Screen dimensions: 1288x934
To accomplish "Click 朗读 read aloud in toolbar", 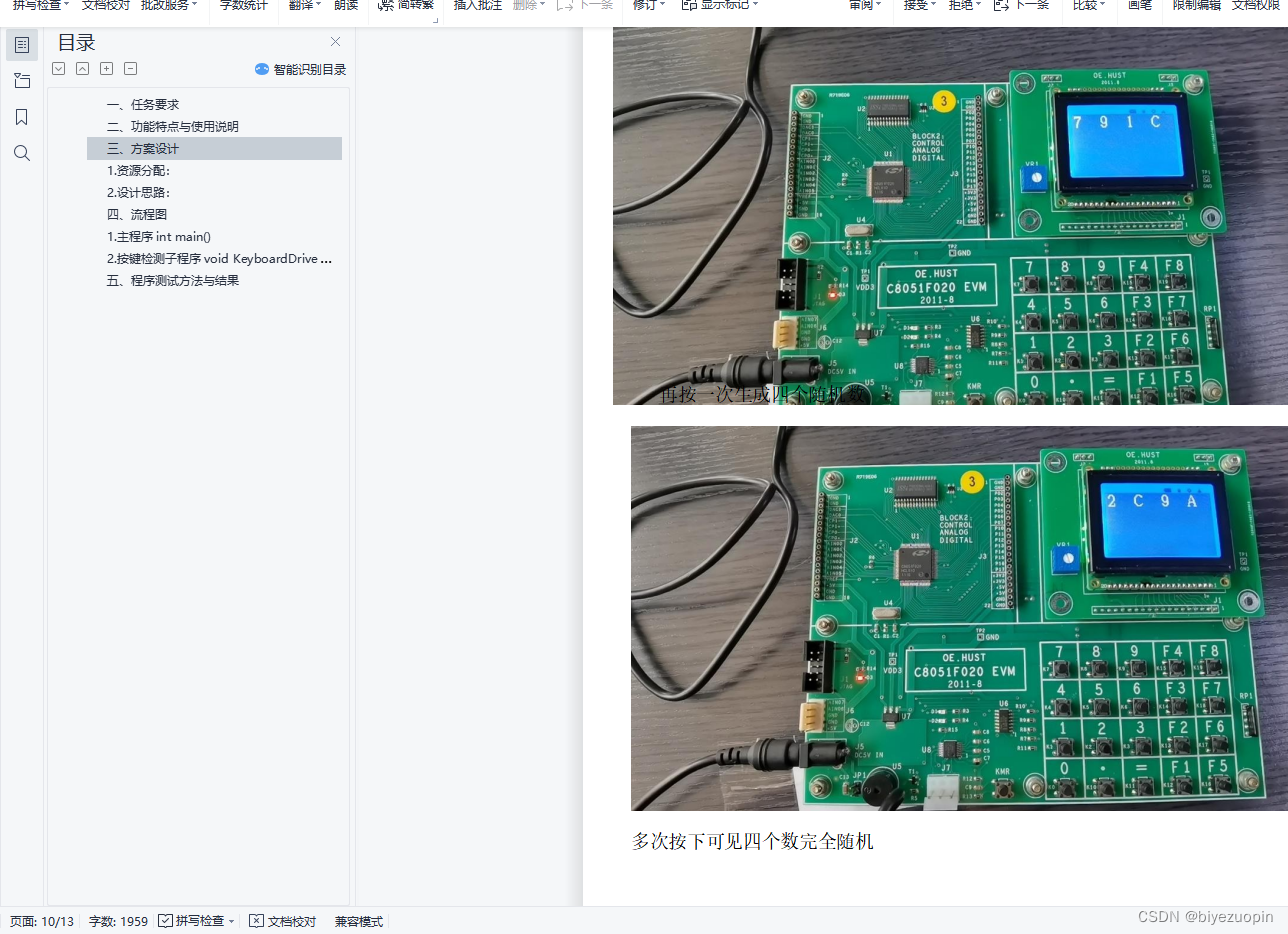I will (346, 5).
